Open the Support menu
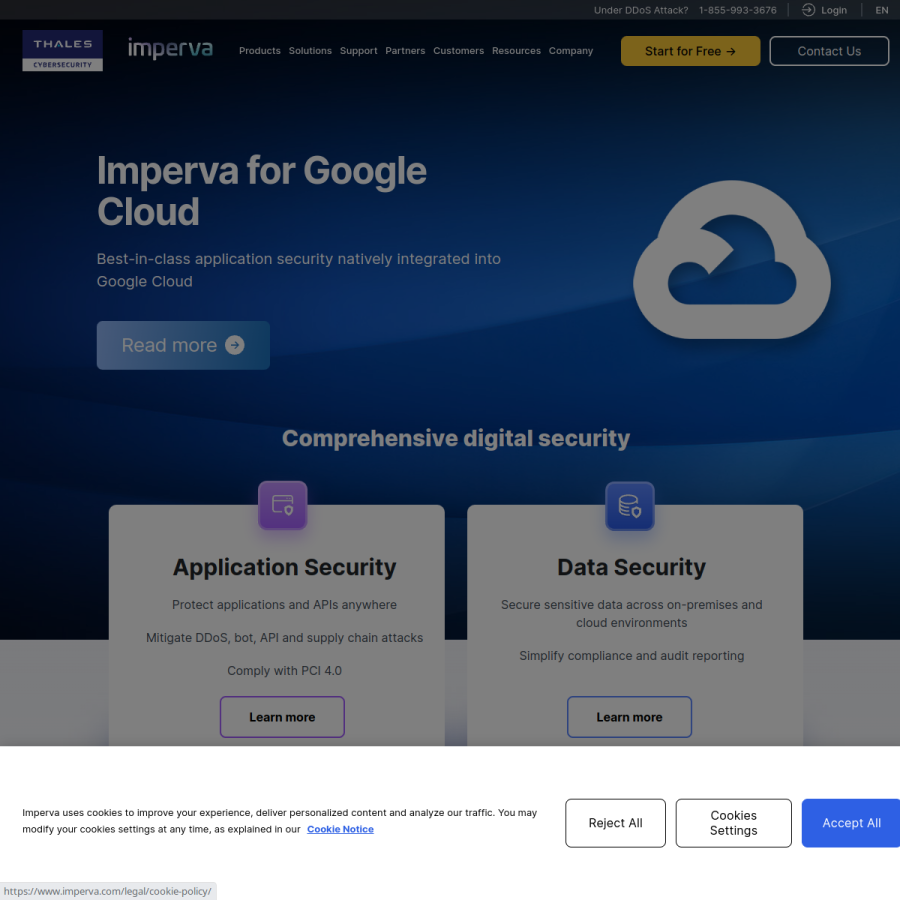The image size is (900, 900). pyautogui.click(x=358, y=51)
